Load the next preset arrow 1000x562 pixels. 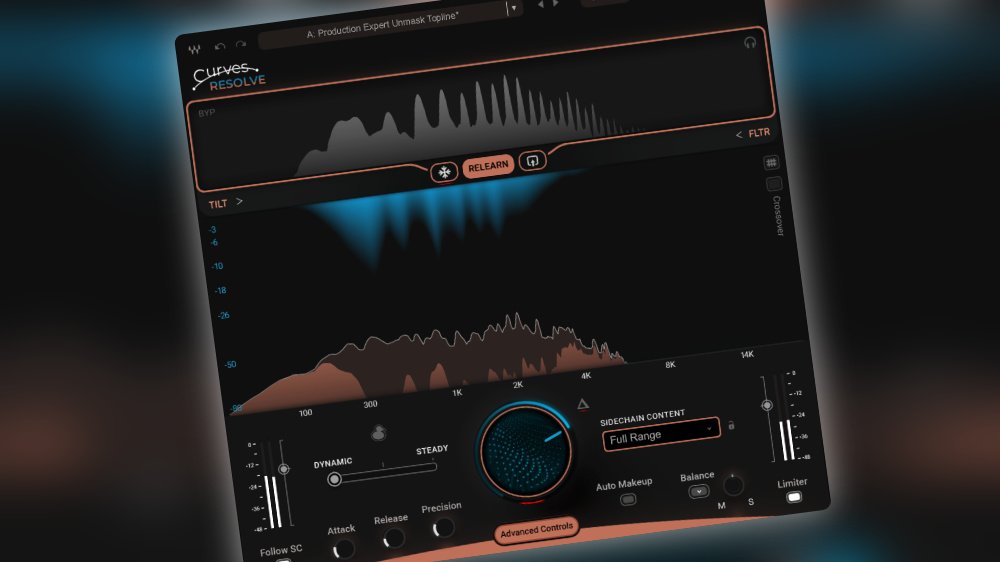click(x=555, y=3)
